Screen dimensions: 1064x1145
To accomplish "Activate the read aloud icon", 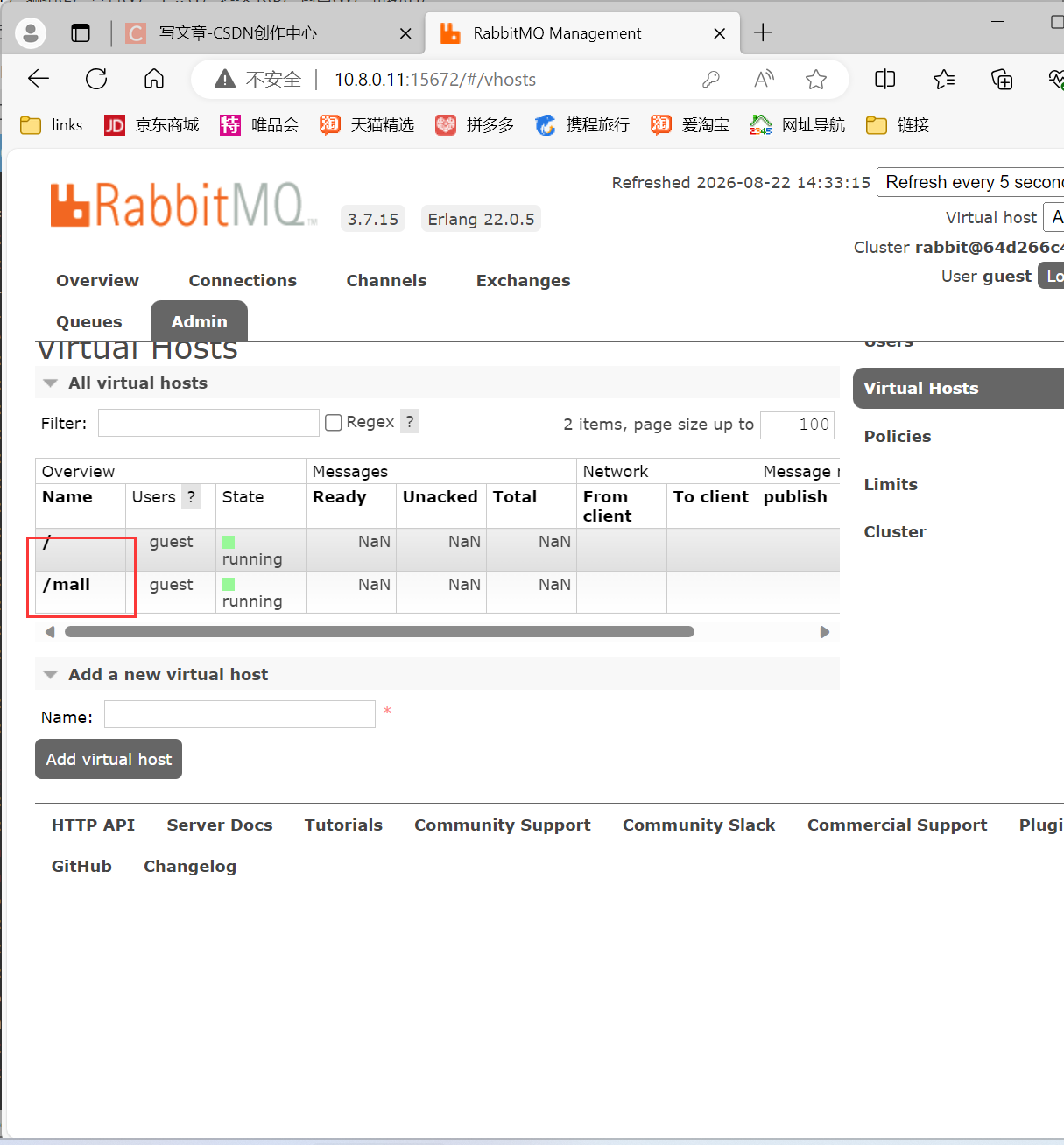I will 764,80.
